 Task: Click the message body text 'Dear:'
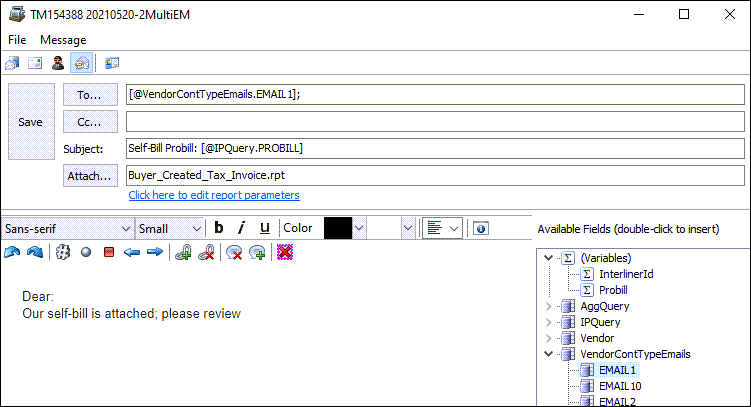click(x=38, y=296)
